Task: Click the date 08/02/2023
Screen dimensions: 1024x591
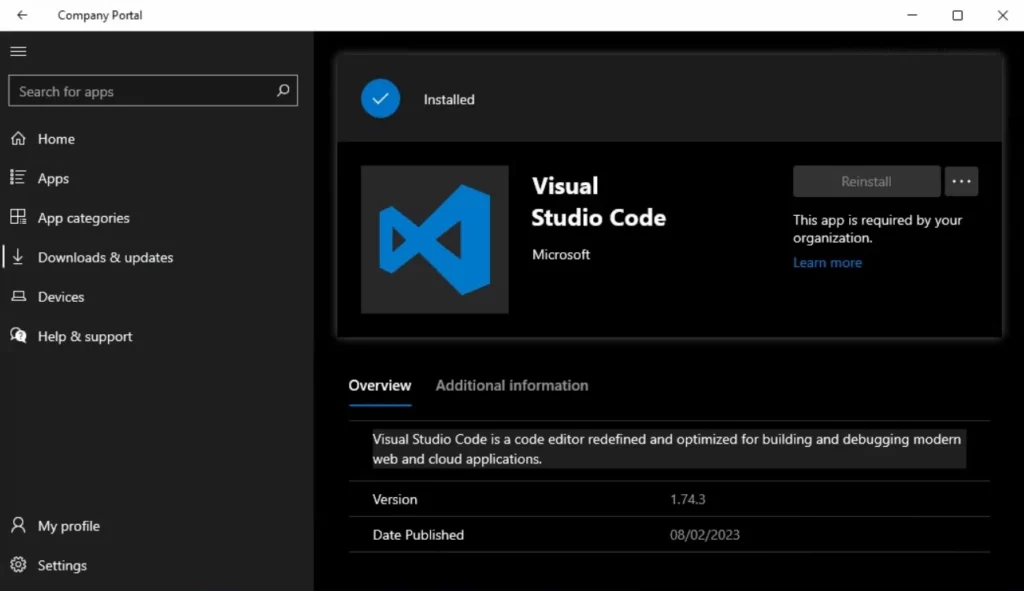Action: [x=705, y=535]
